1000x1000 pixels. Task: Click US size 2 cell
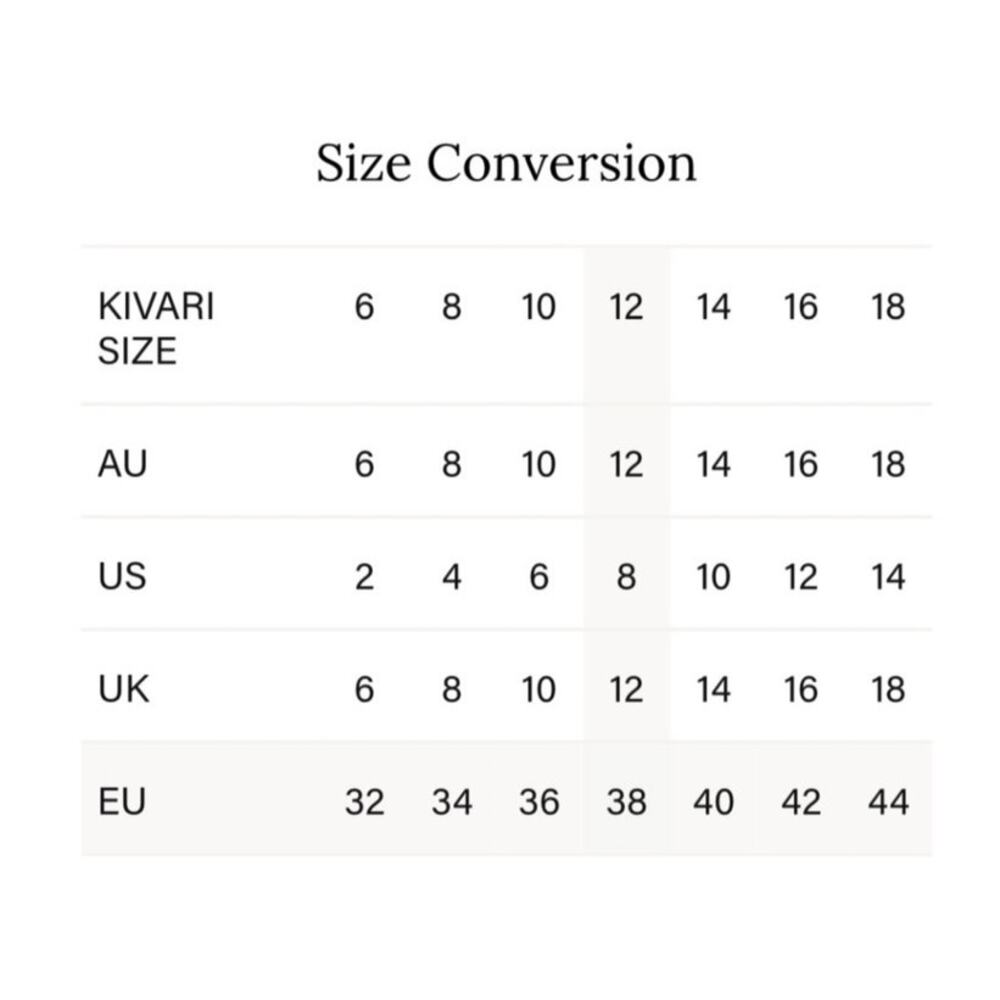[x=364, y=577]
